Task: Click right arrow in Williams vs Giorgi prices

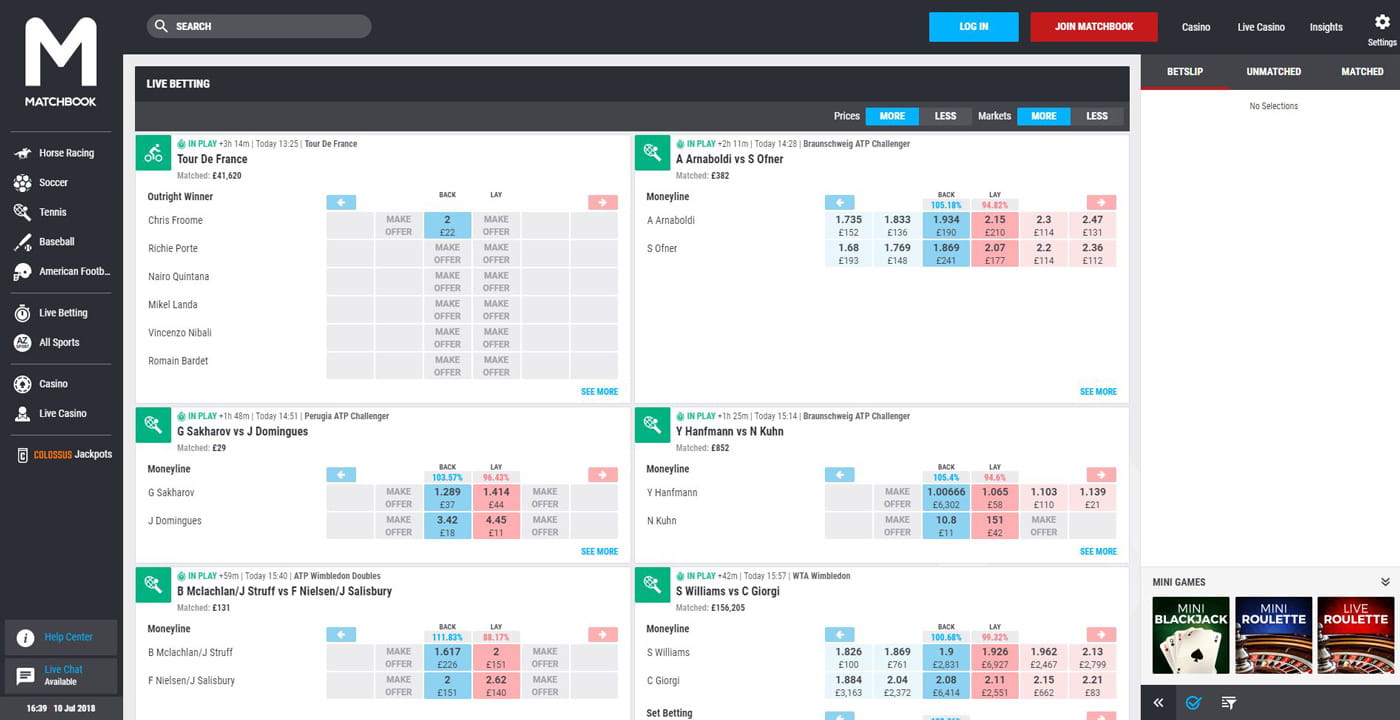Action: (1101, 634)
